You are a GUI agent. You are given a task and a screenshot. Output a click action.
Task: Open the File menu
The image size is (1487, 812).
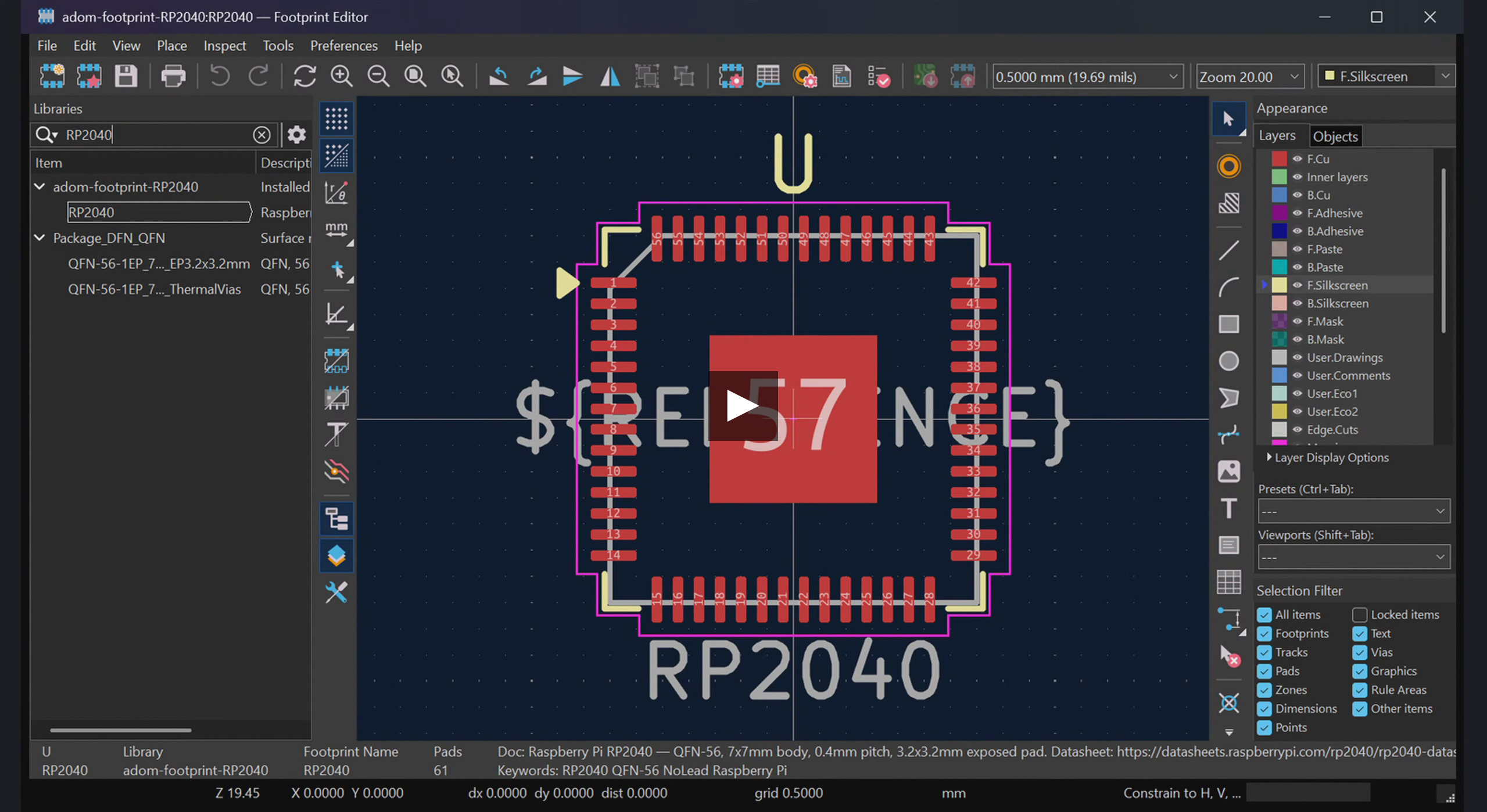(x=47, y=45)
